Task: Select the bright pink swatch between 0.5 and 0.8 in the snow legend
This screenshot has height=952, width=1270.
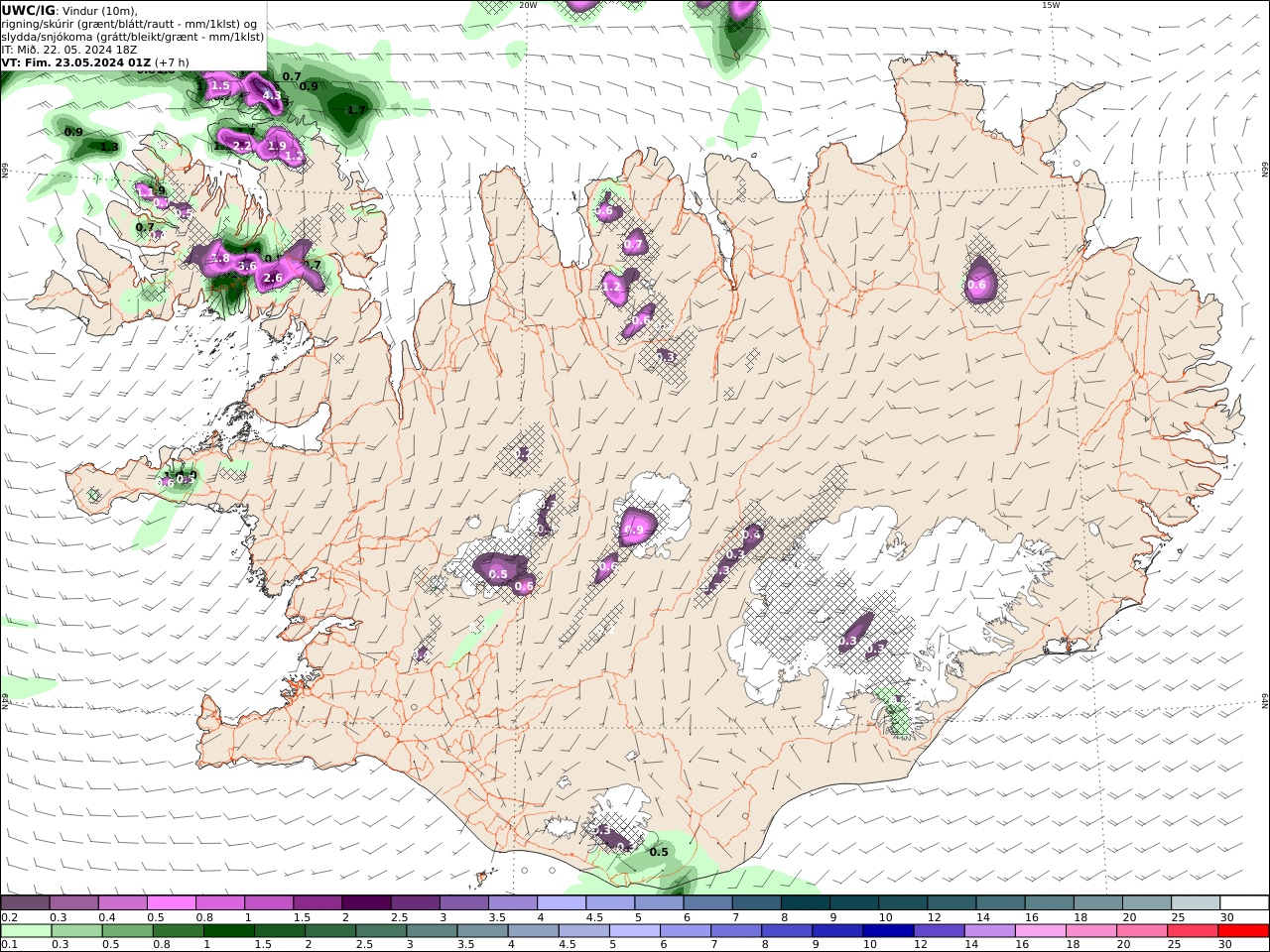Action: (171, 902)
